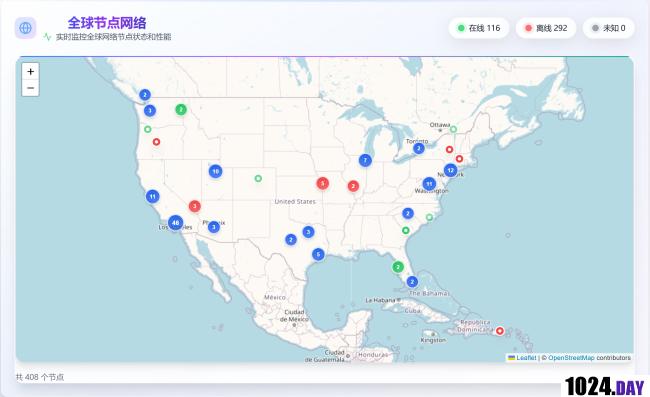Select the red offline node near República Dominicana
This screenshot has height=397, width=650.
point(500,331)
